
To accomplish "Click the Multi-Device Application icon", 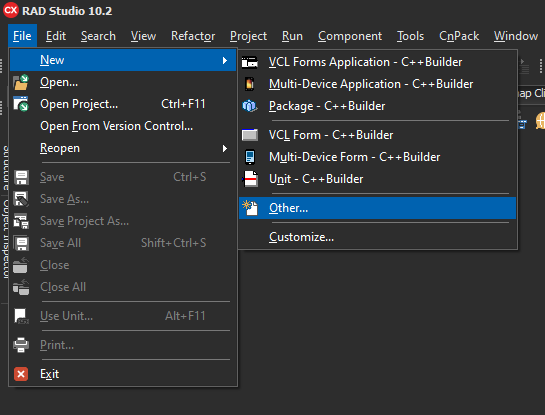I will point(250,84).
